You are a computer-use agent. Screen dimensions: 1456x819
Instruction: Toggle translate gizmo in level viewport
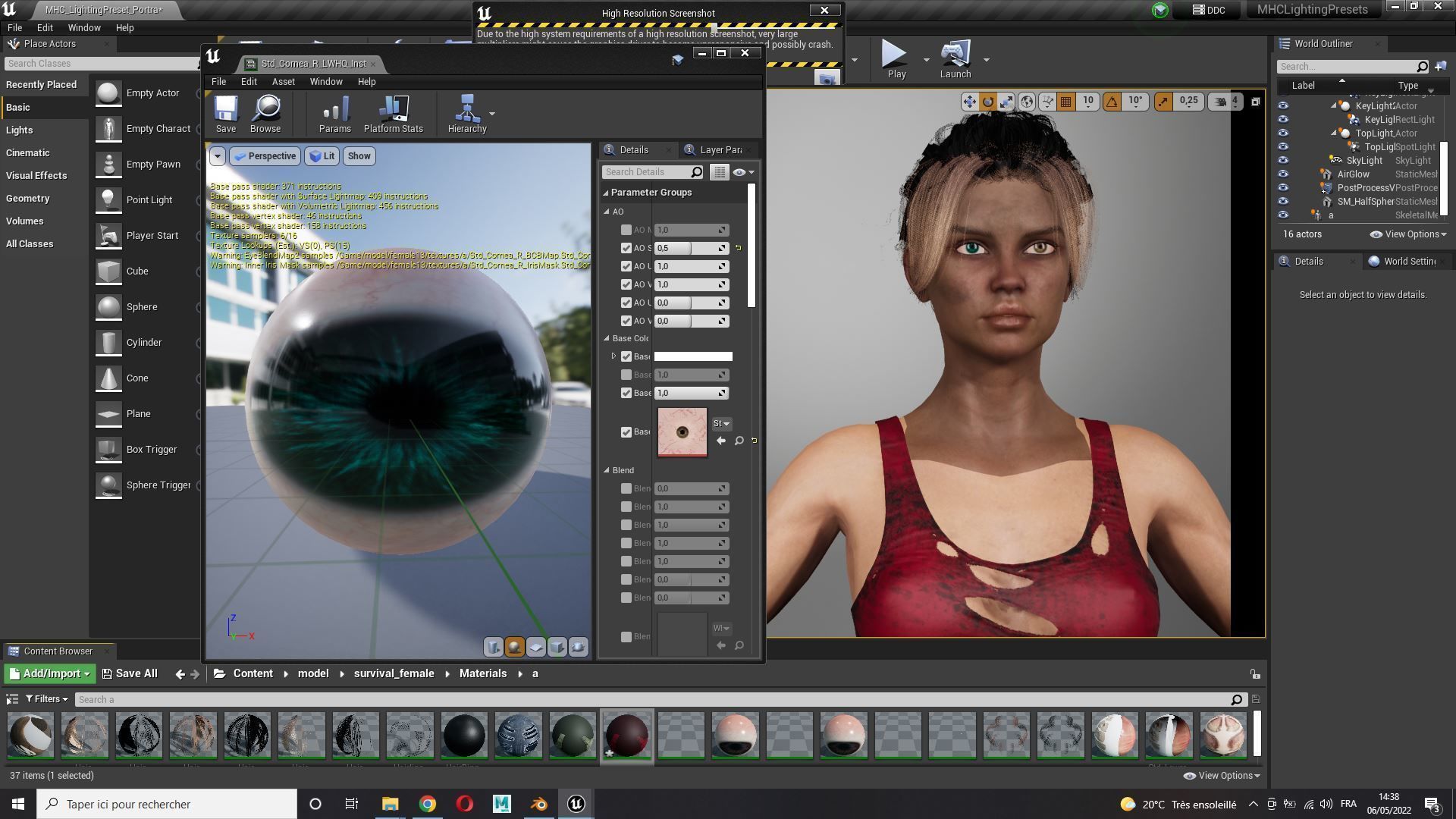(969, 101)
